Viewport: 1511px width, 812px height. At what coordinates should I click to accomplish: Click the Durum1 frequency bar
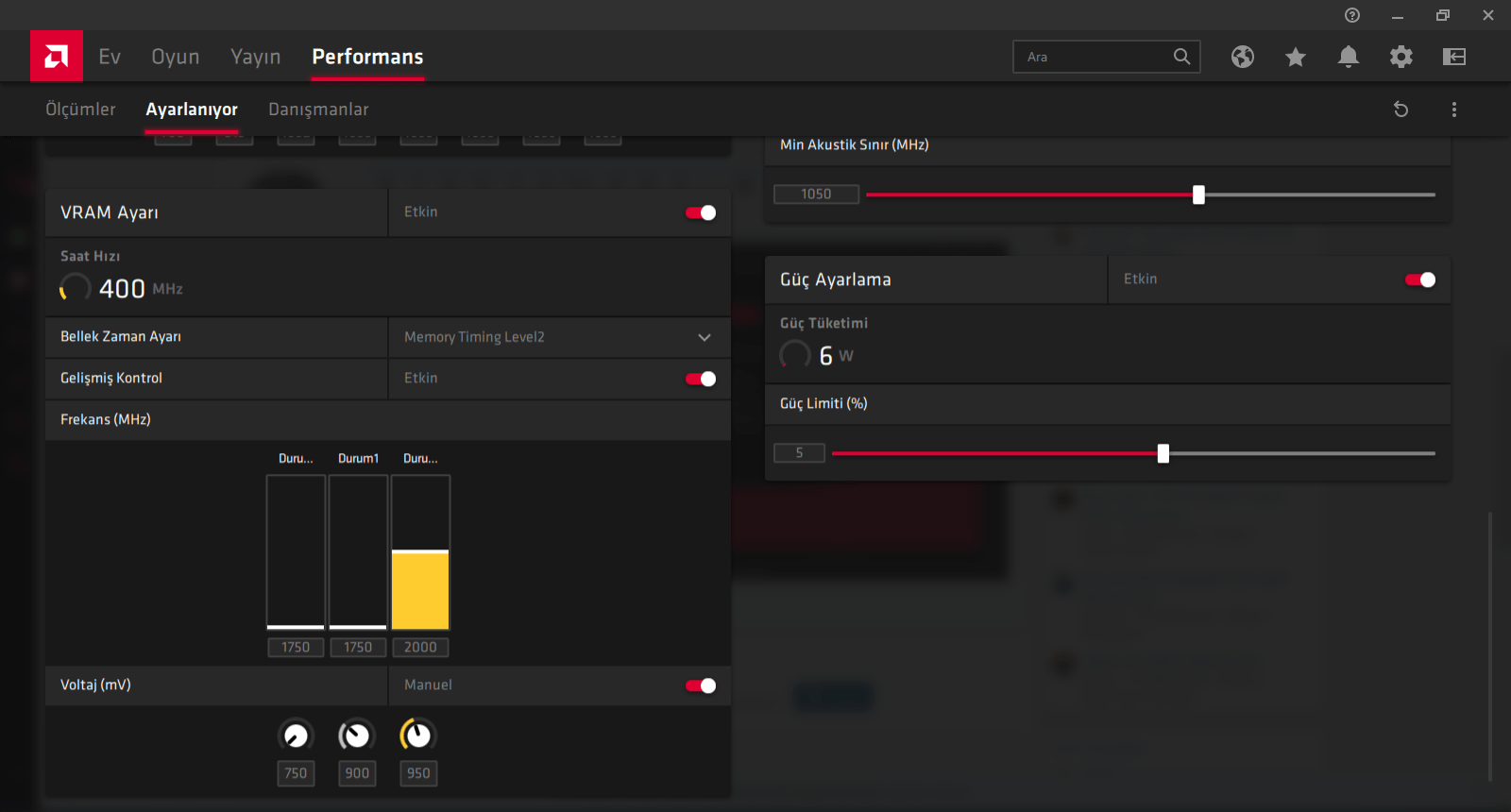pos(358,552)
